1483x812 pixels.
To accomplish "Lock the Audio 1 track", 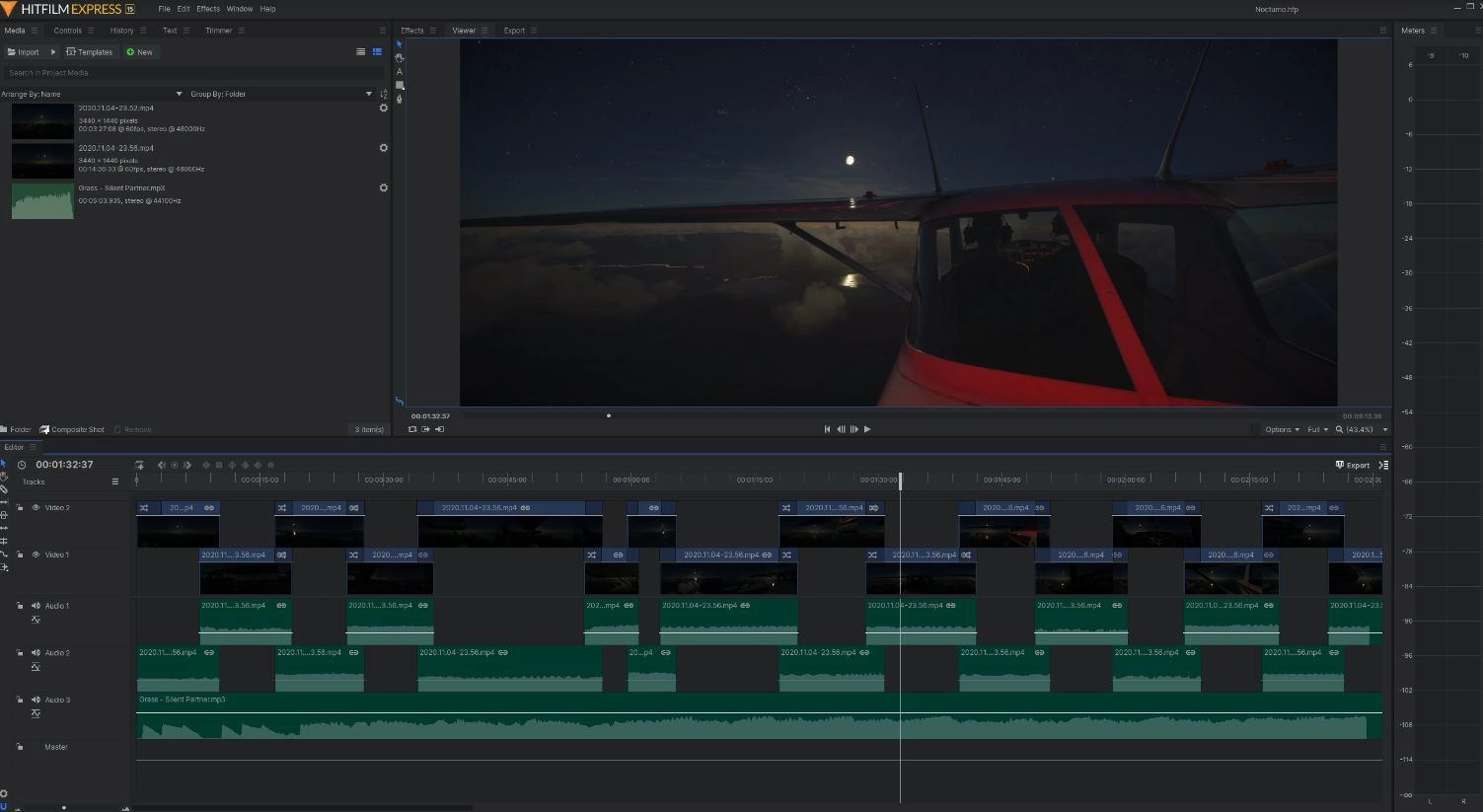I will (x=20, y=606).
